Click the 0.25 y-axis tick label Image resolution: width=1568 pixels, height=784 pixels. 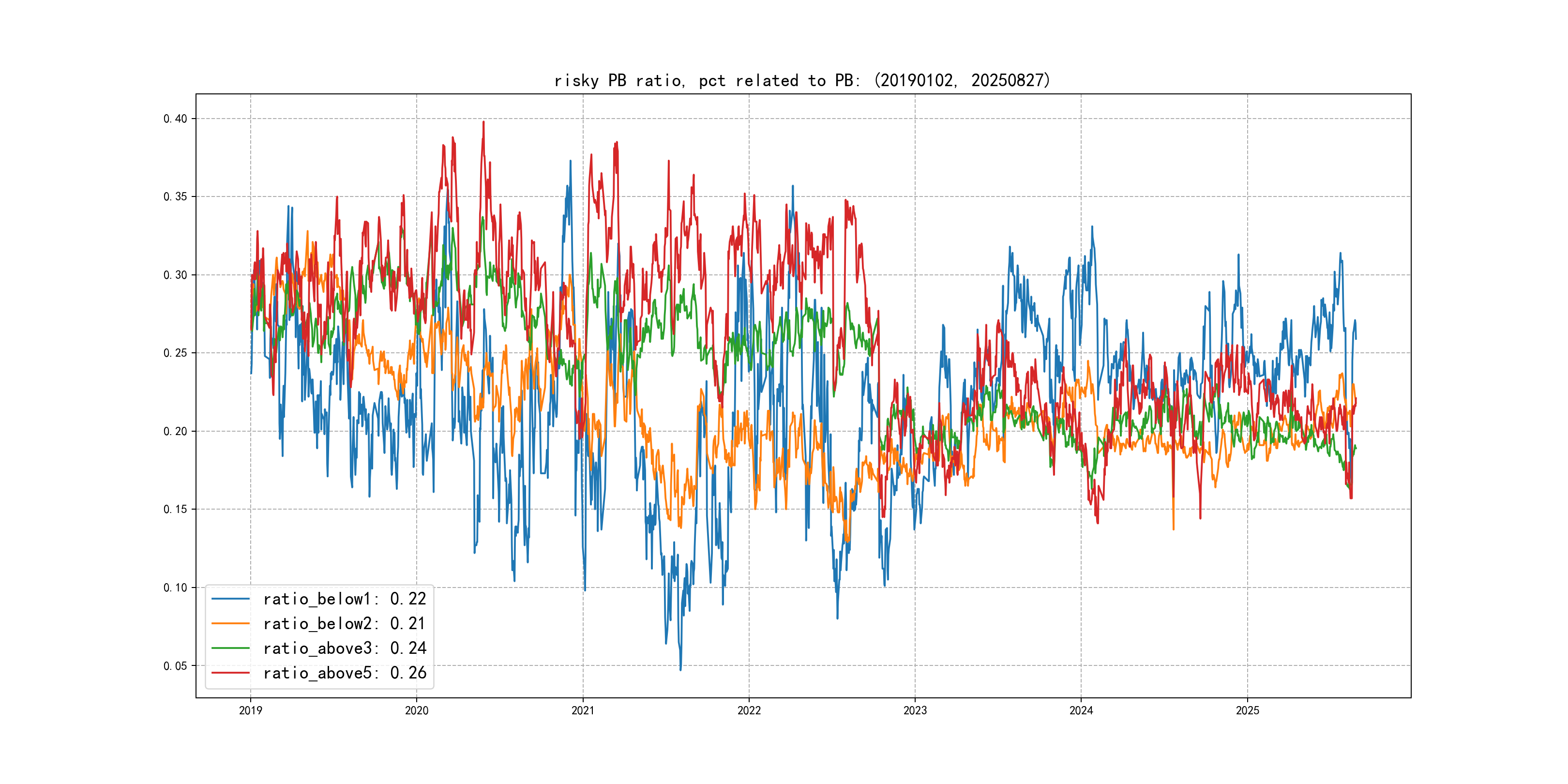pos(175,353)
